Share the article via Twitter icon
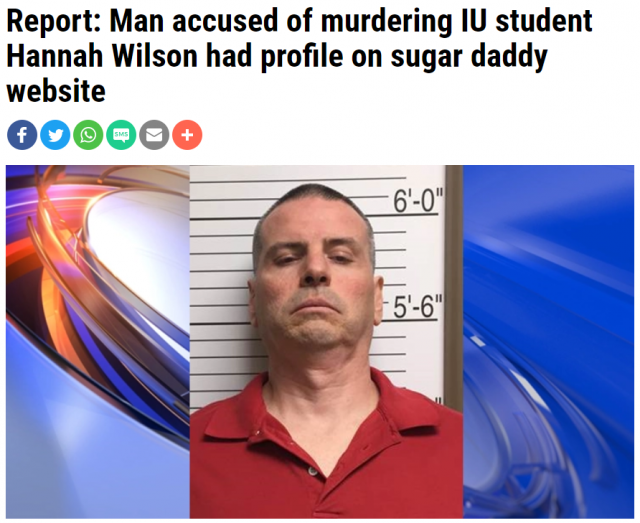This screenshot has height=523, width=640. (x=55, y=135)
